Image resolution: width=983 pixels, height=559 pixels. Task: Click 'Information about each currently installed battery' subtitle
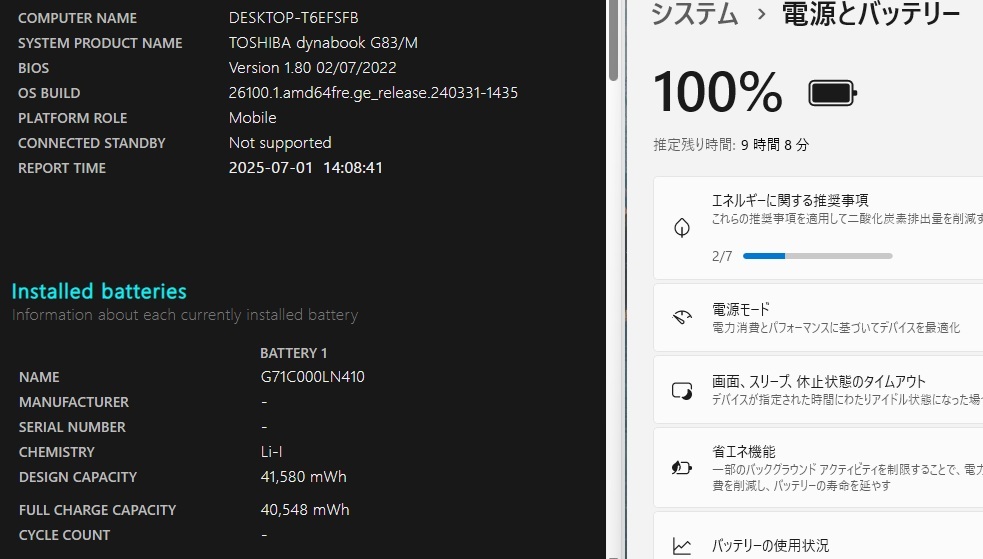coord(185,315)
